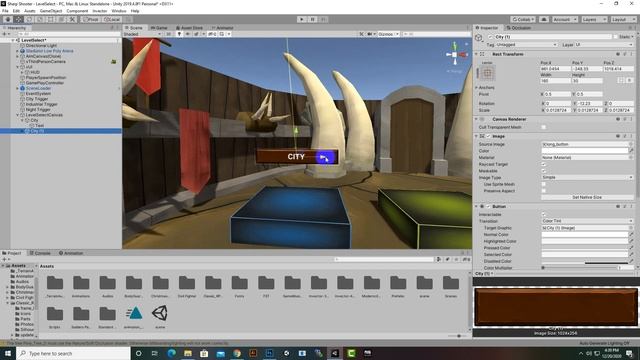Open the Layout dropdown in top toolbar
Screen dimensions: 640x360
pyautogui.click(x=623, y=19)
